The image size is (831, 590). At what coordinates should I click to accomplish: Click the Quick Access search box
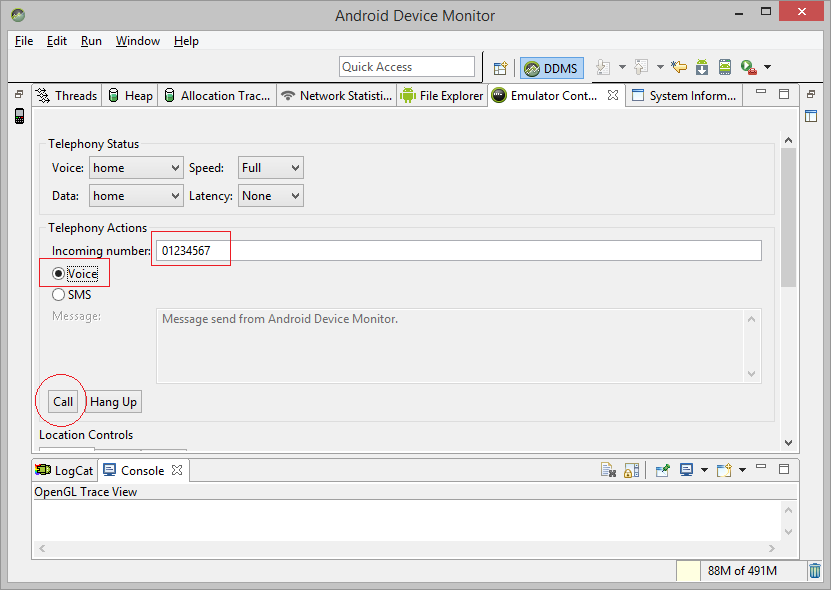(x=406, y=67)
